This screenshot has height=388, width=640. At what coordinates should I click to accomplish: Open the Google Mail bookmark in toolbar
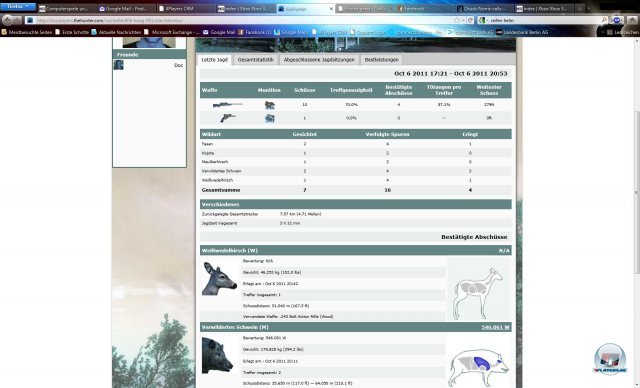click(x=219, y=32)
